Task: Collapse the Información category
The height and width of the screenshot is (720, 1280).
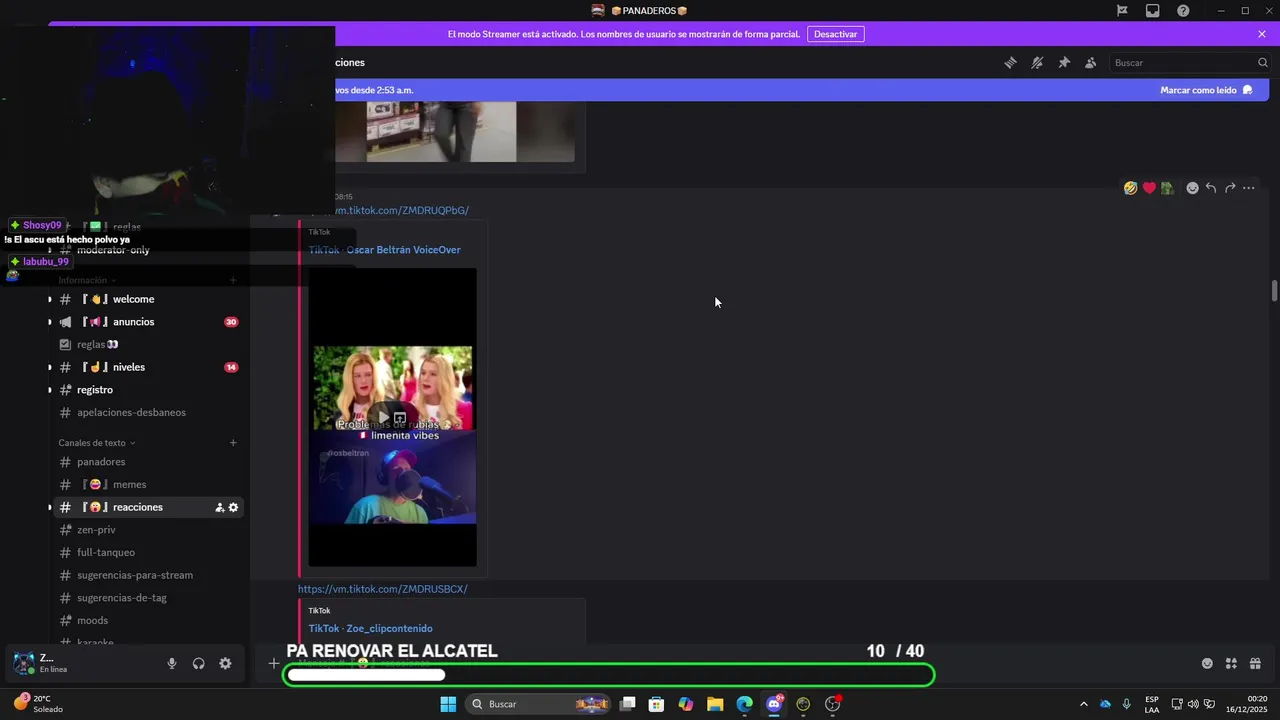Action: [87, 281]
